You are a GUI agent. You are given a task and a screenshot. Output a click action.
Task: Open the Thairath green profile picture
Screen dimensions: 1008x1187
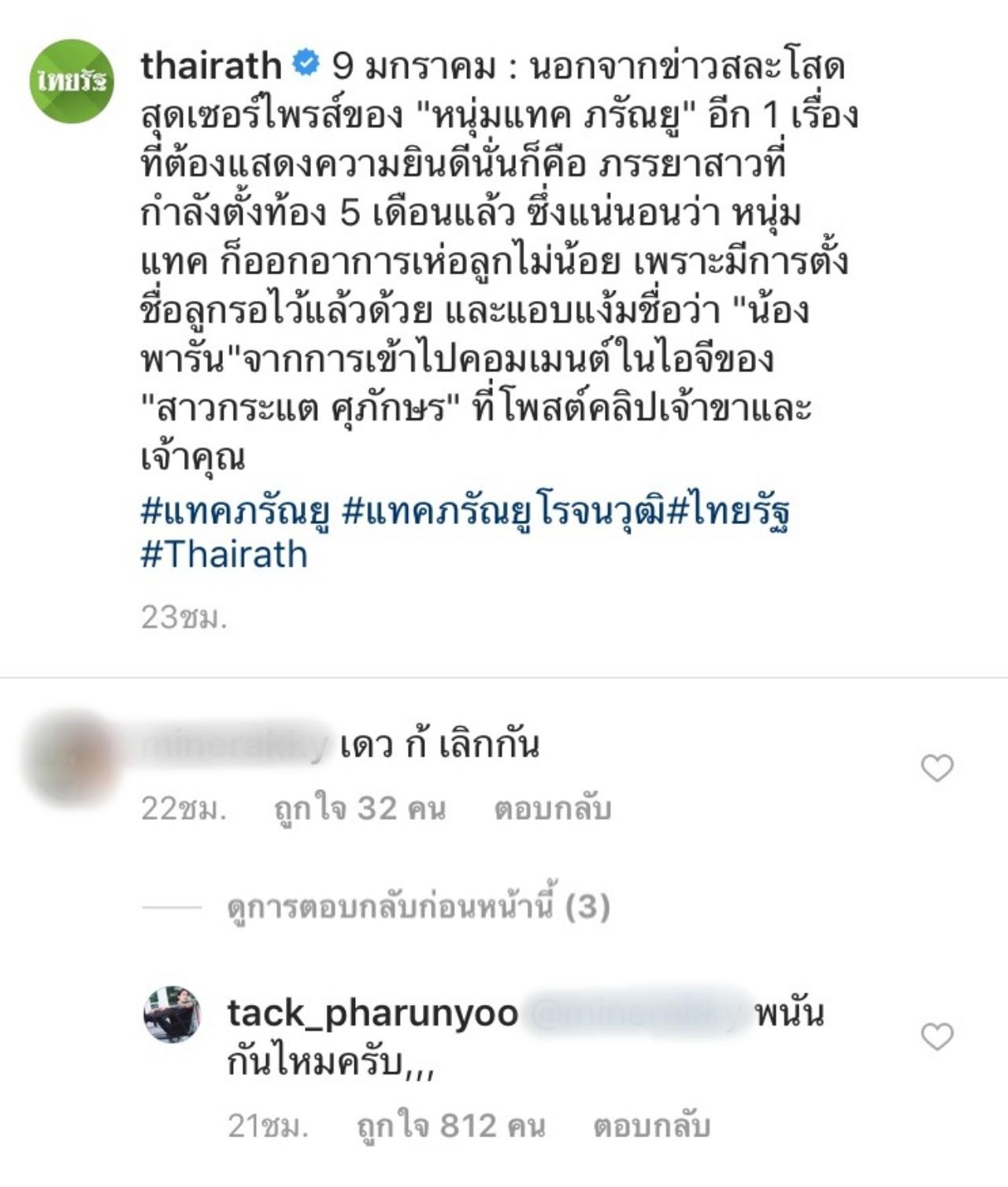click(x=72, y=81)
